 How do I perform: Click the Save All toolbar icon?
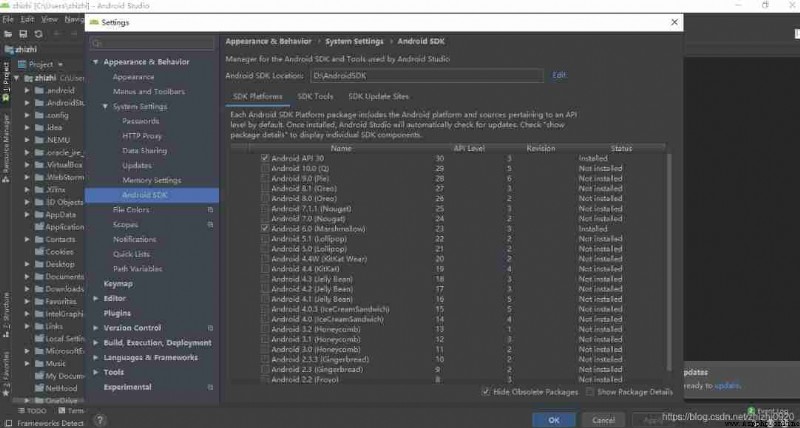click(x=23, y=34)
